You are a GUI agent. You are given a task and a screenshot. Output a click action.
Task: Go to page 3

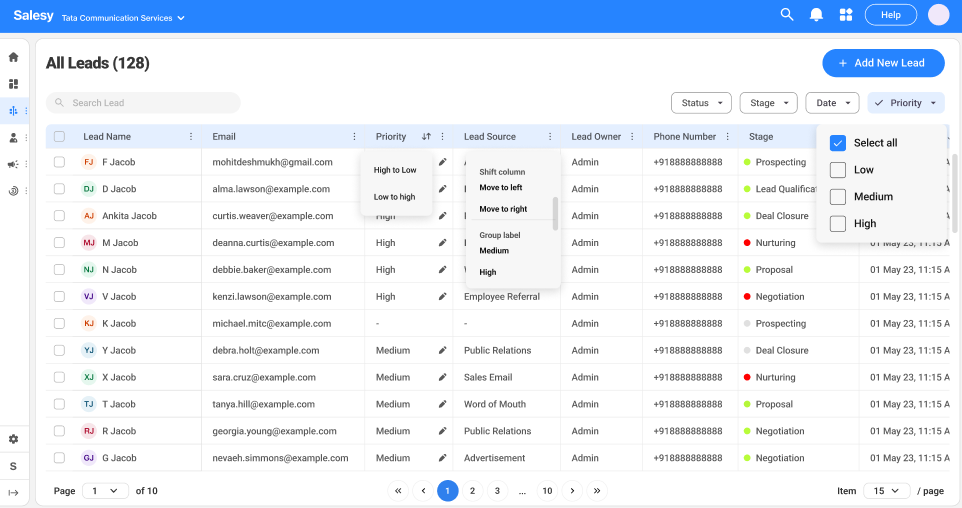pos(497,491)
